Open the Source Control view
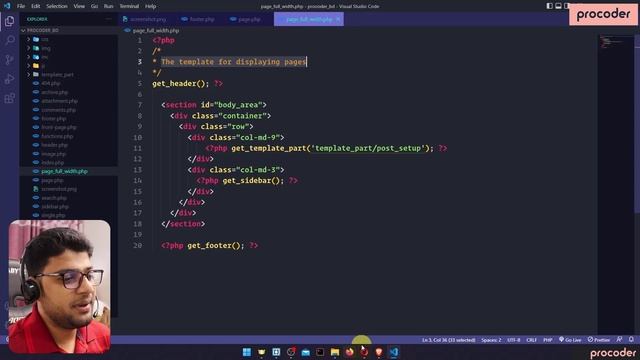 pyautogui.click(x=9, y=60)
